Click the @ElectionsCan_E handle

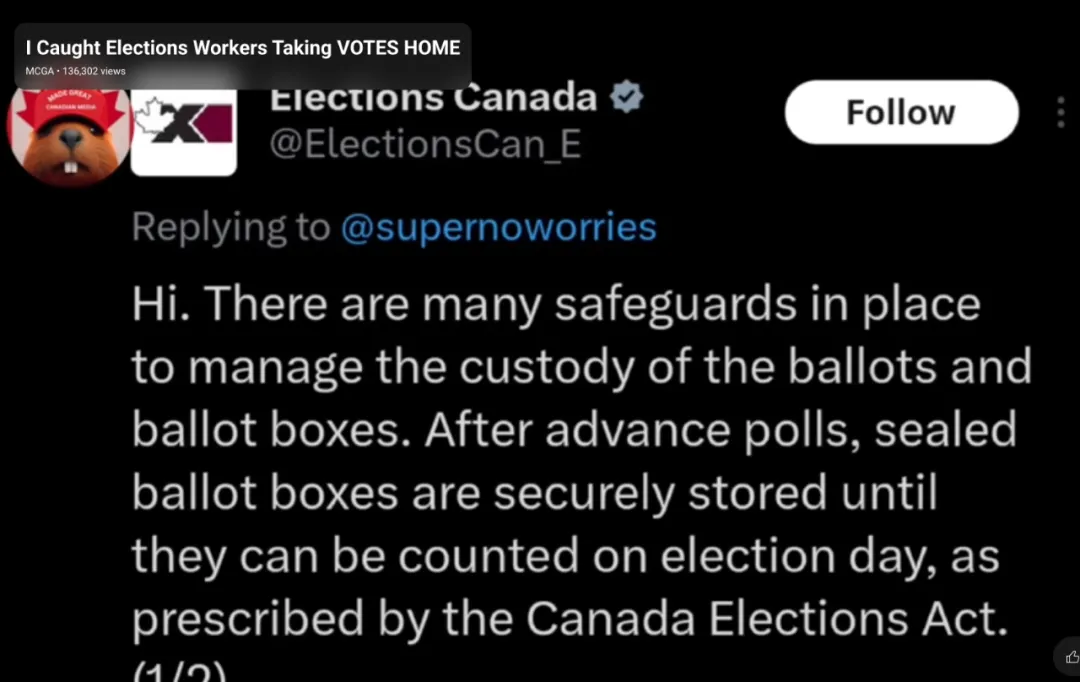coord(426,145)
